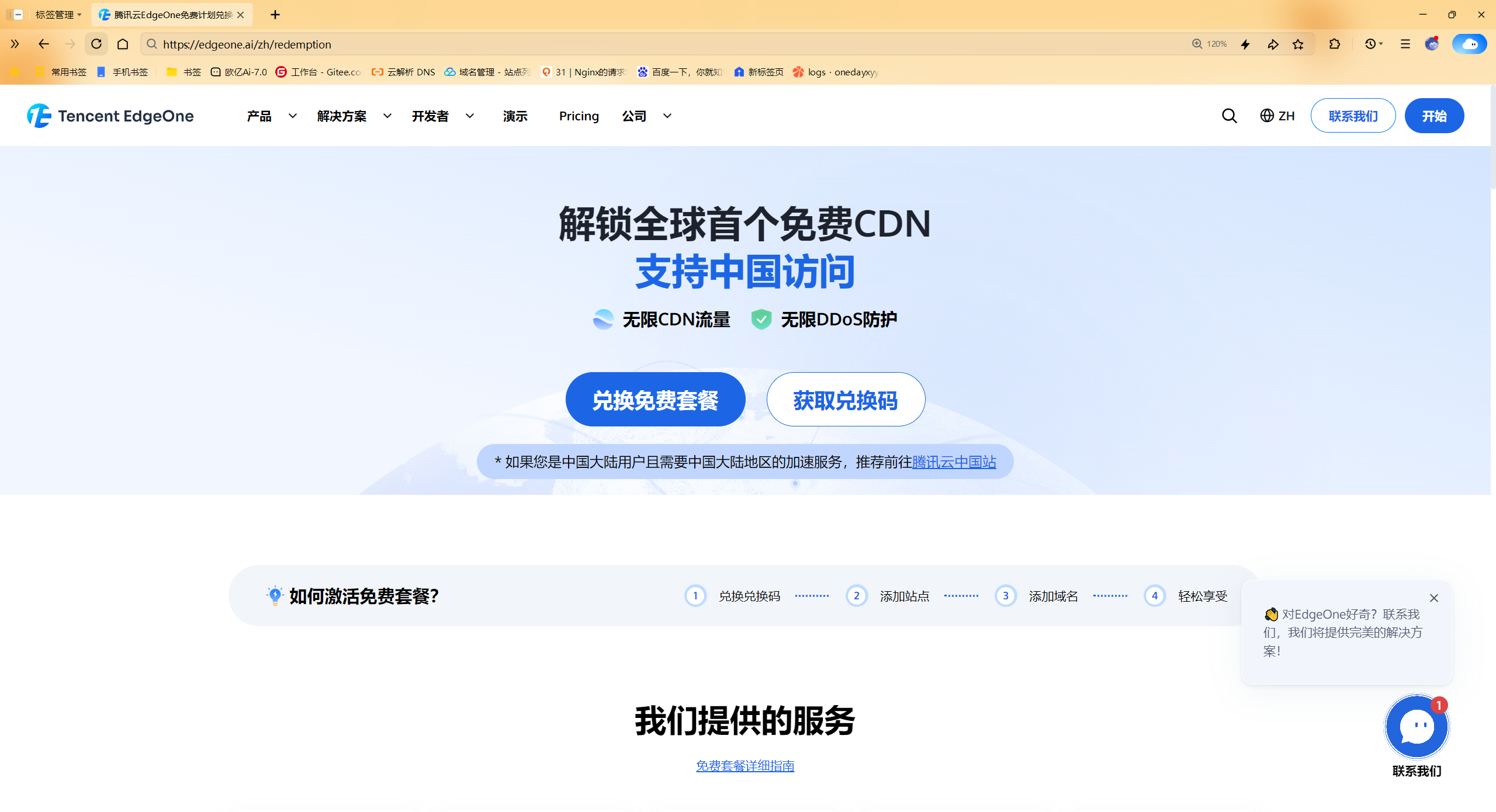Click step 1 兑换兑换码
1496x812 pixels.
point(733,596)
